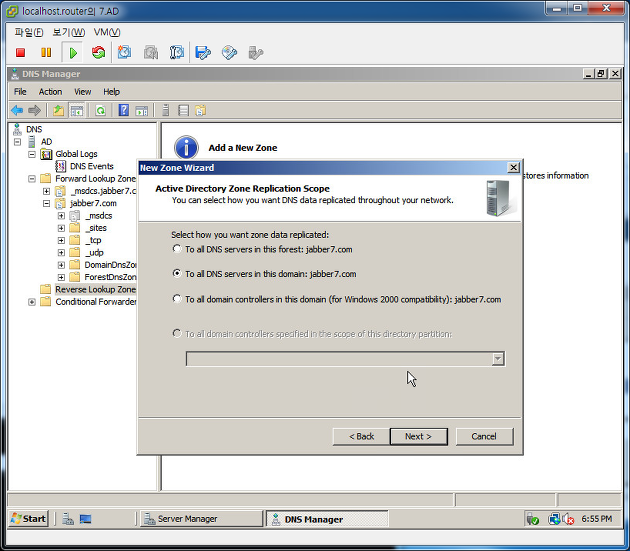Click the list view toolbar icon
This screenshot has width=630, height=551.
183,110
